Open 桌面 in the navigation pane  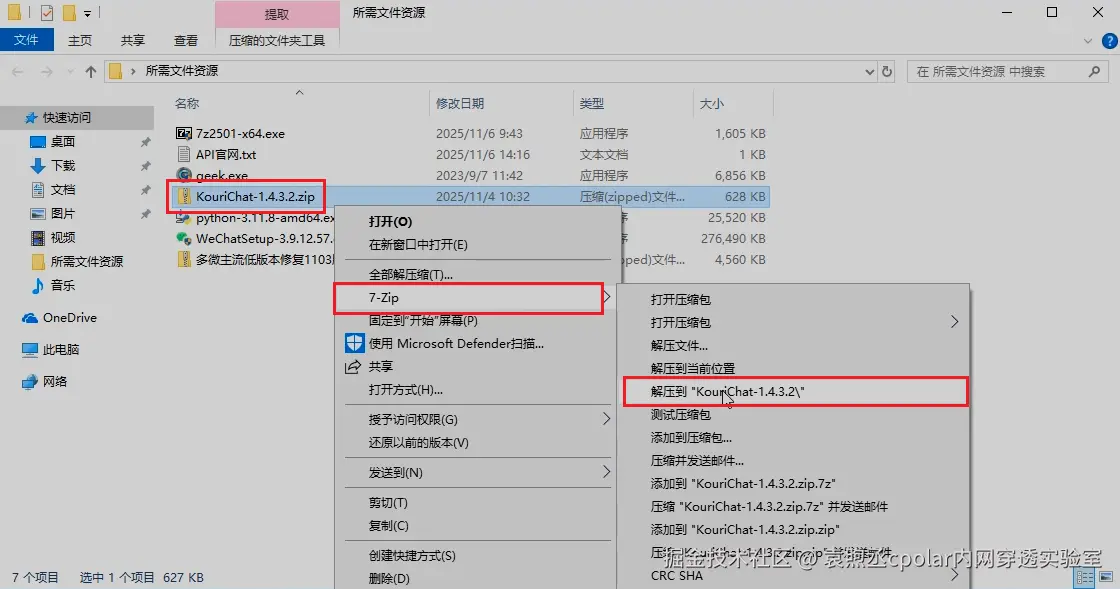63,141
